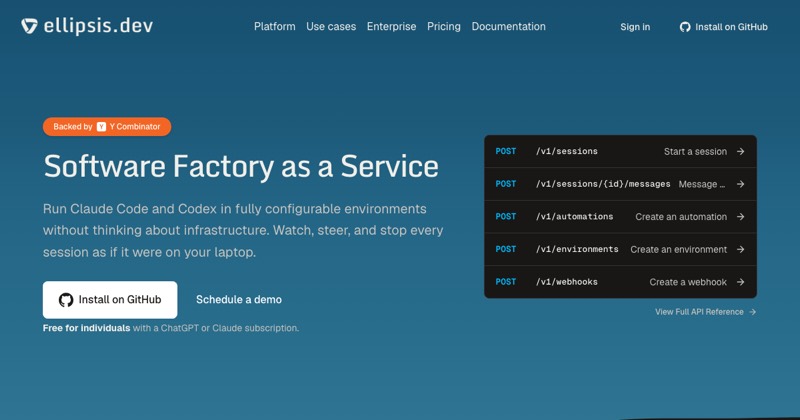
Task: Click the Sign in link
Action: click(635, 27)
